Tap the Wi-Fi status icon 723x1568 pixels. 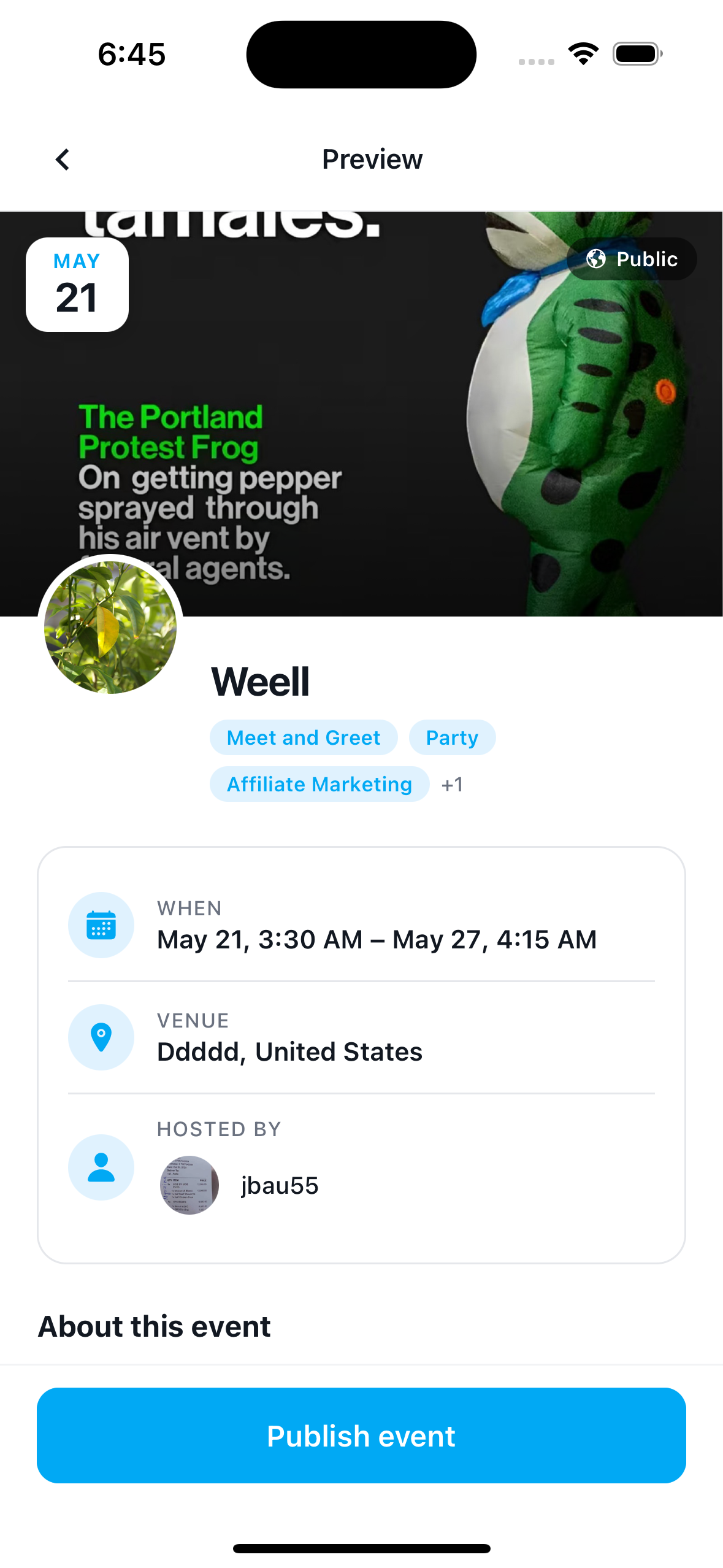[x=584, y=54]
